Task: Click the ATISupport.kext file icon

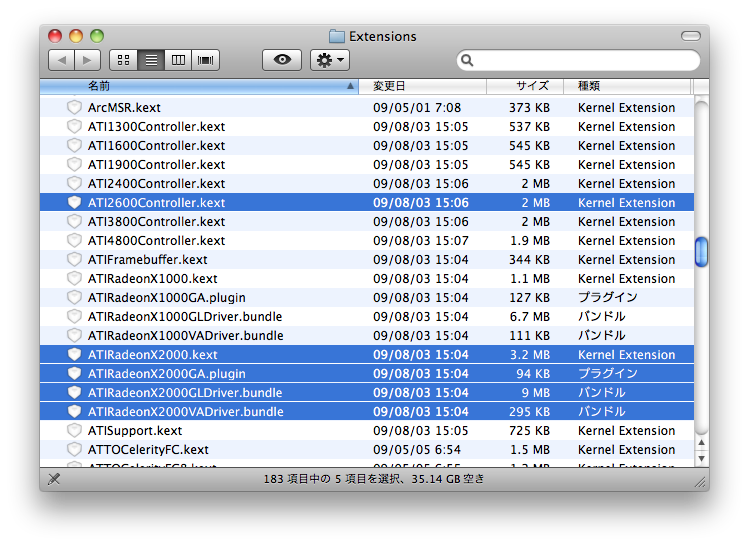Action: click(x=74, y=430)
